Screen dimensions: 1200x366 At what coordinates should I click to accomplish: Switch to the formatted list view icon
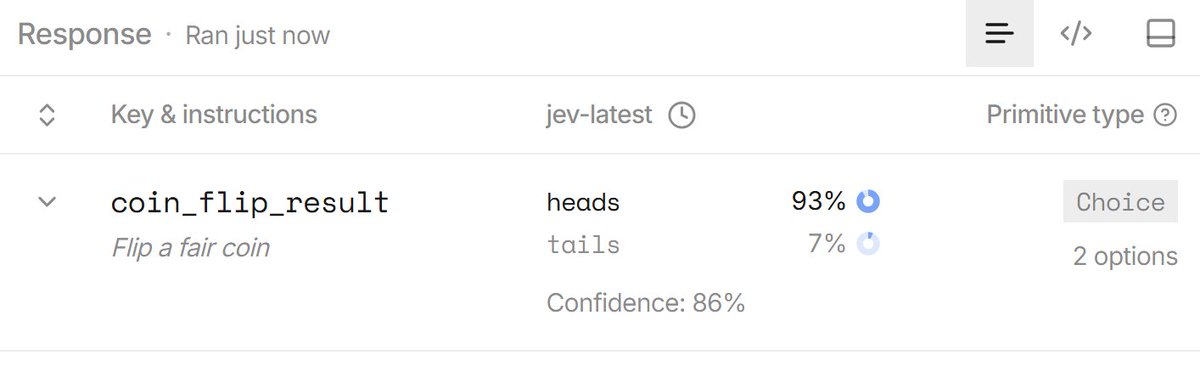pos(999,34)
